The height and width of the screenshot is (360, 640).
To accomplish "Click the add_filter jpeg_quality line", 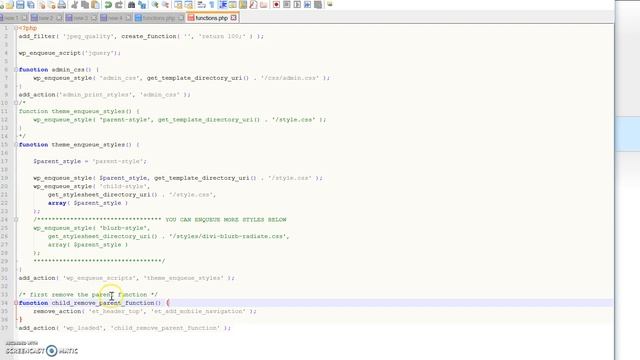I will (141, 36).
